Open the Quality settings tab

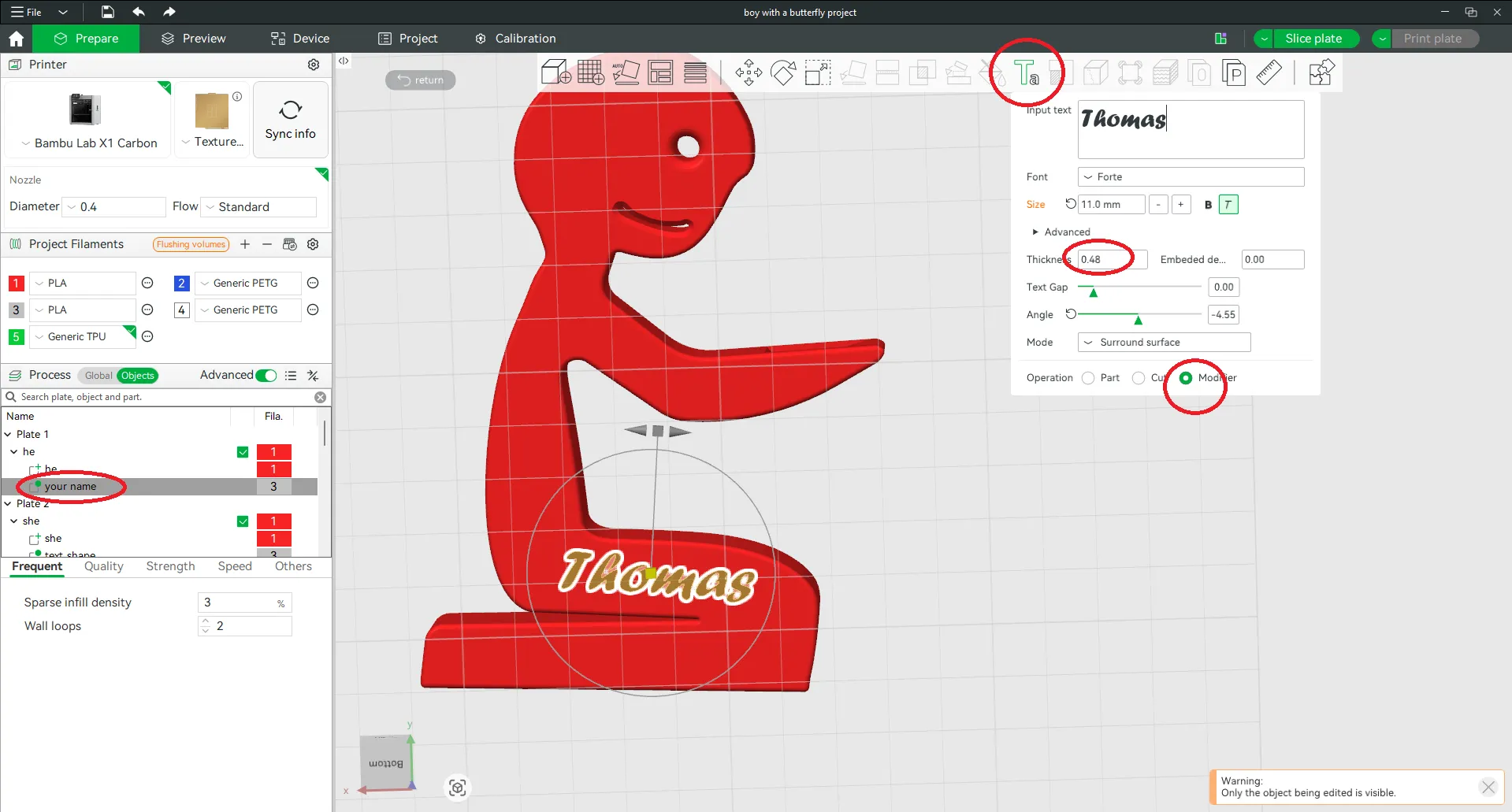[x=104, y=566]
